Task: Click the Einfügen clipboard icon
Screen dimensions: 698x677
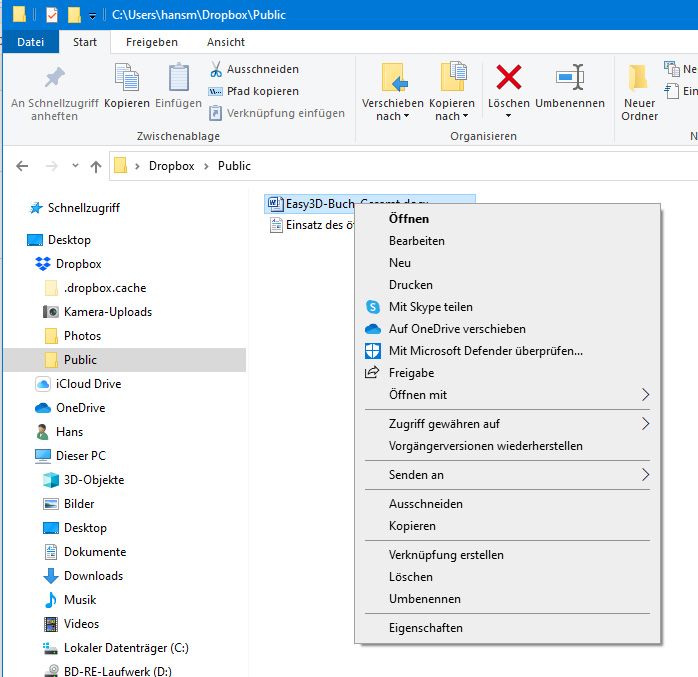Action: (x=178, y=78)
